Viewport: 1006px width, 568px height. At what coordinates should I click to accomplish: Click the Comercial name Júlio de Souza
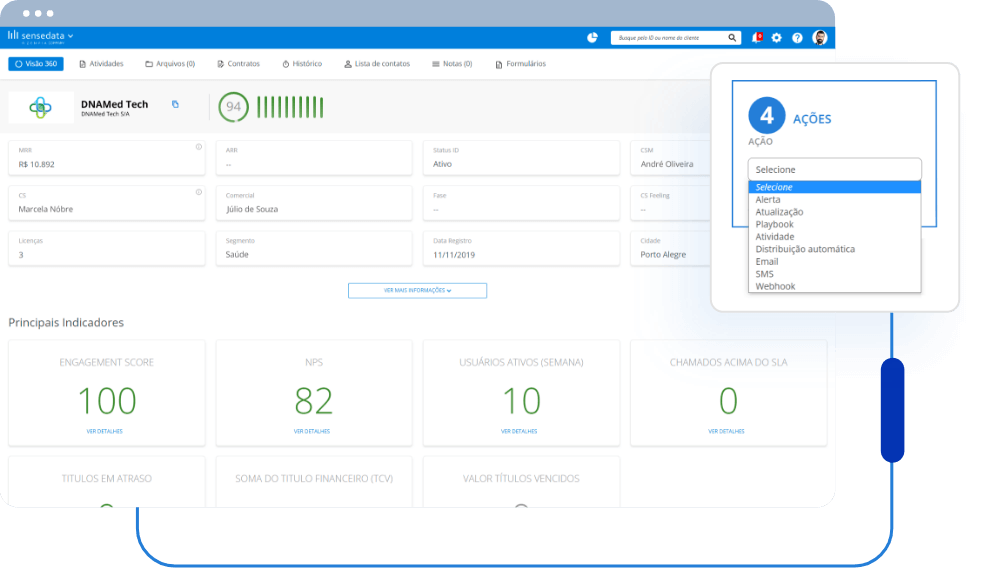252,209
